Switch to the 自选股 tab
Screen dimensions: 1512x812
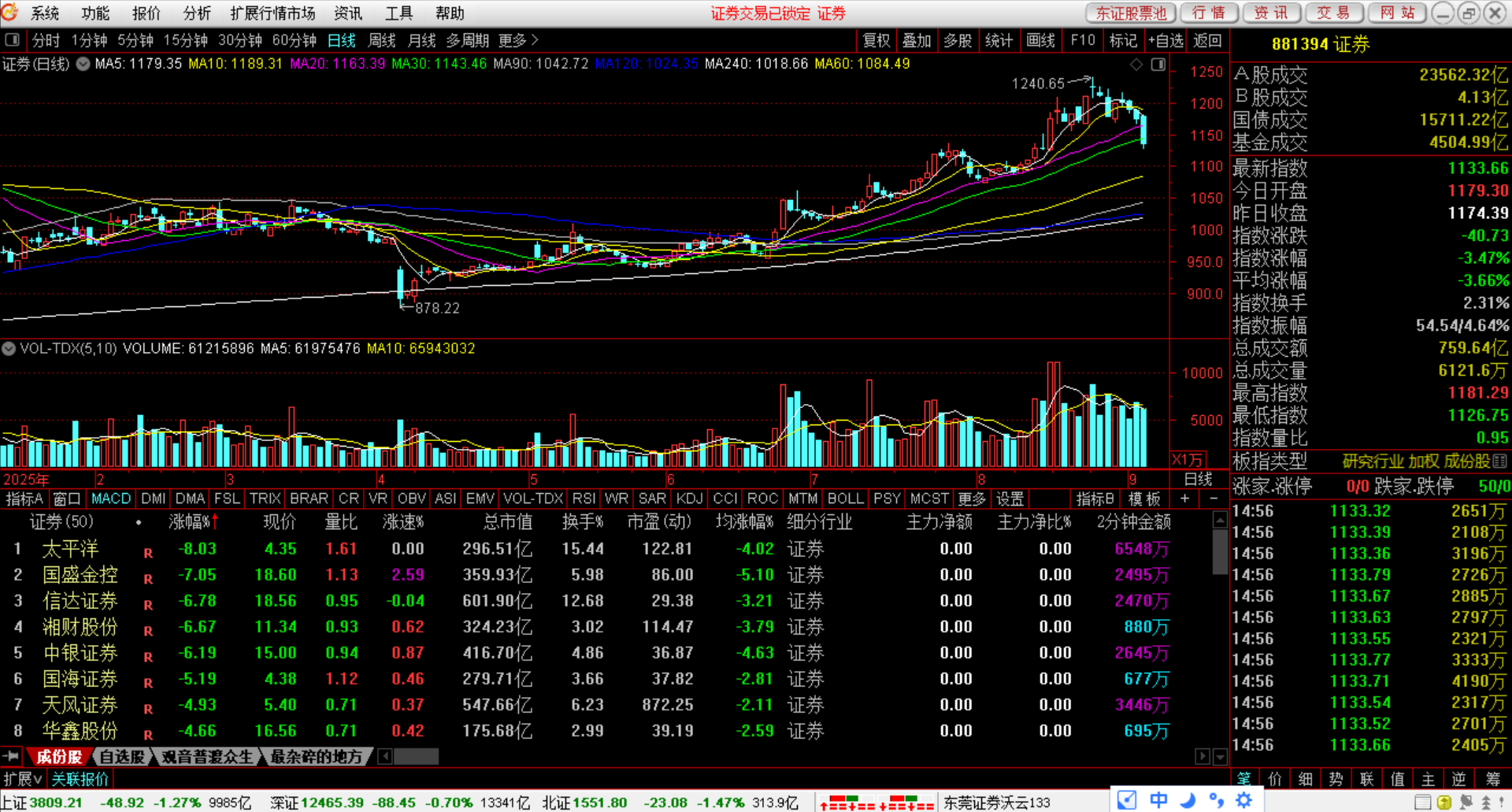click(x=122, y=757)
